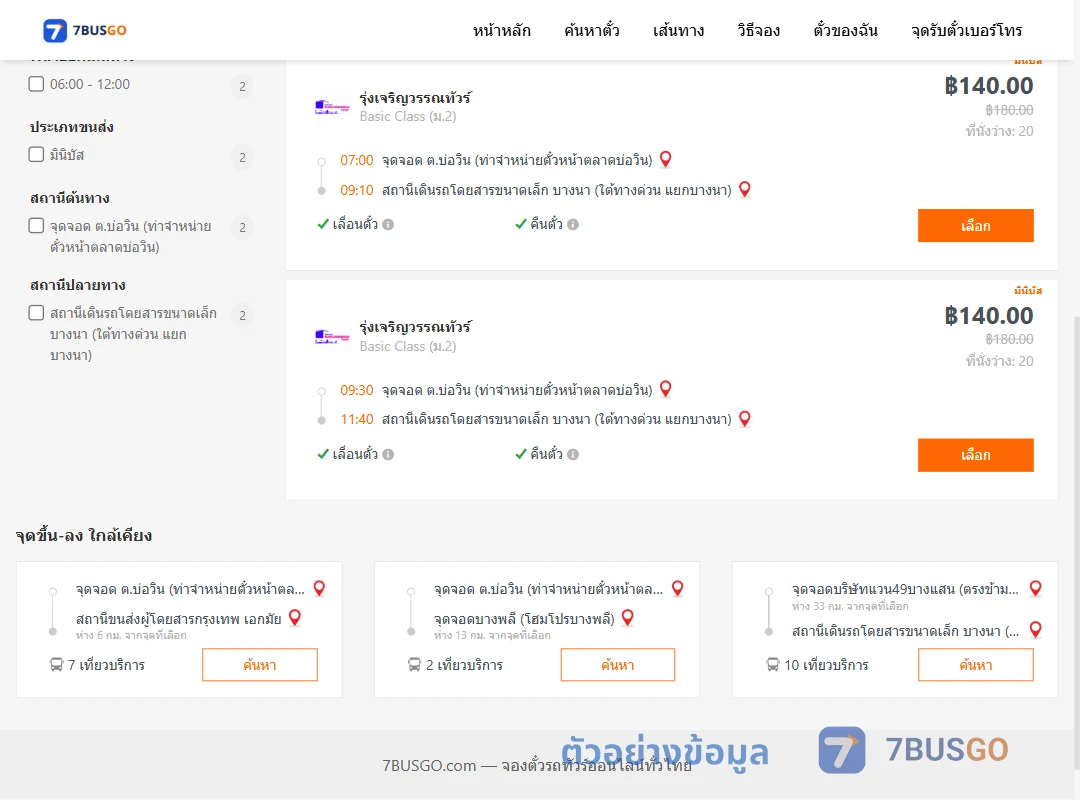Image resolution: width=1080 pixels, height=800 pixels.
Task: Click the จุดขึ้น-ลง ใกล้เคียง heading
Action: [x=83, y=535]
